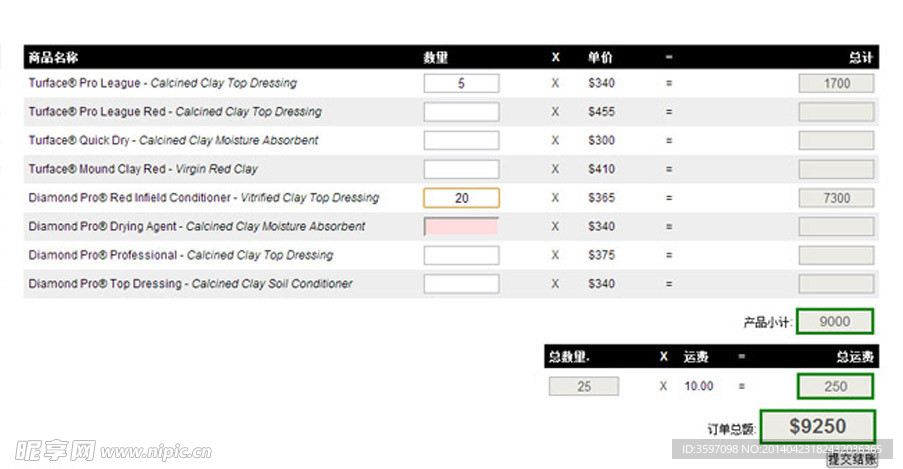Click the 总计 column header
This screenshot has height=469, width=903.
coord(861,57)
